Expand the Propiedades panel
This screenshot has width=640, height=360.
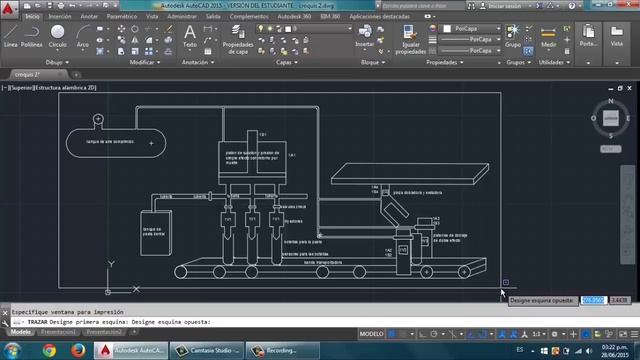445,62
